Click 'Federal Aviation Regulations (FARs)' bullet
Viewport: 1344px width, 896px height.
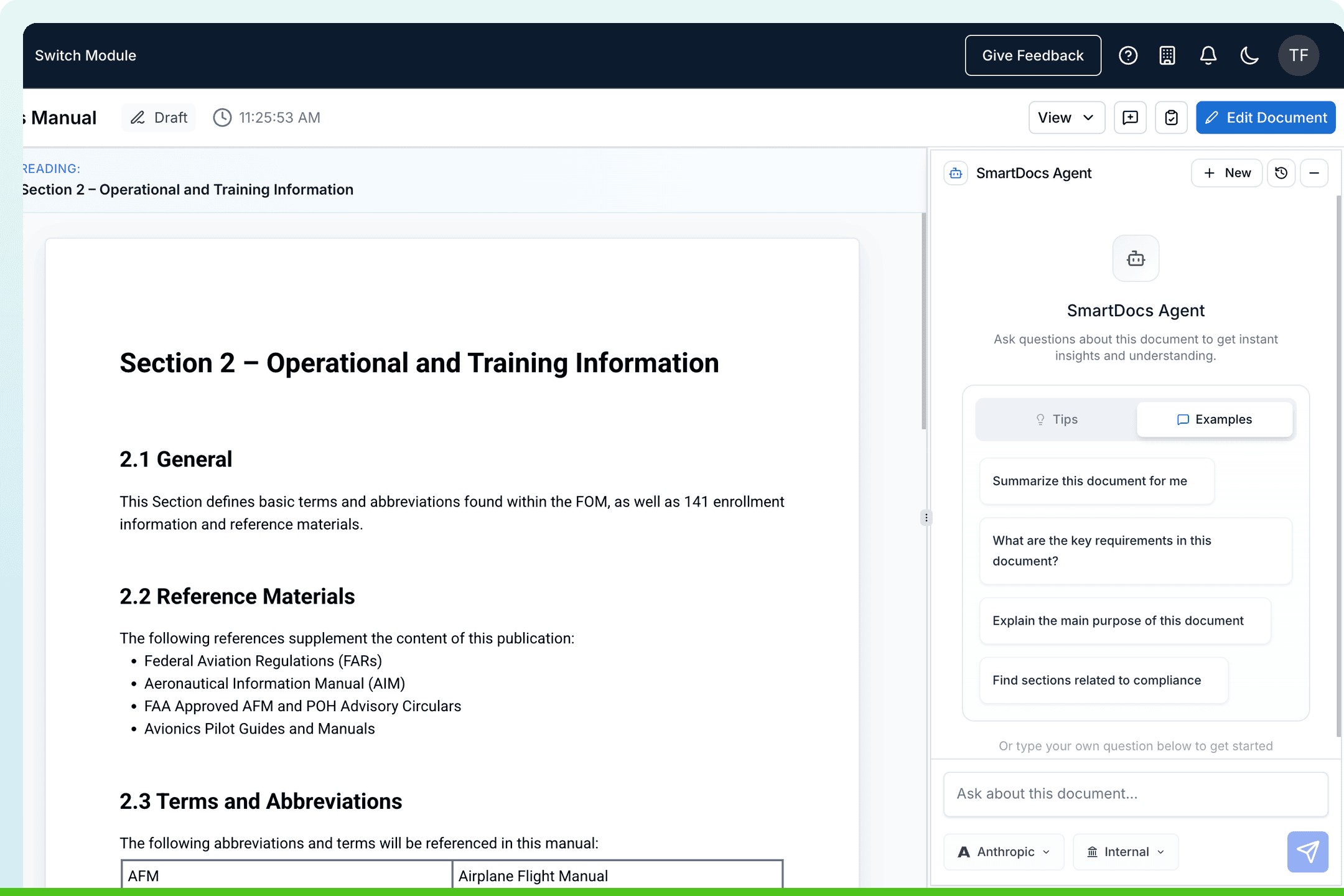pos(263,661)
